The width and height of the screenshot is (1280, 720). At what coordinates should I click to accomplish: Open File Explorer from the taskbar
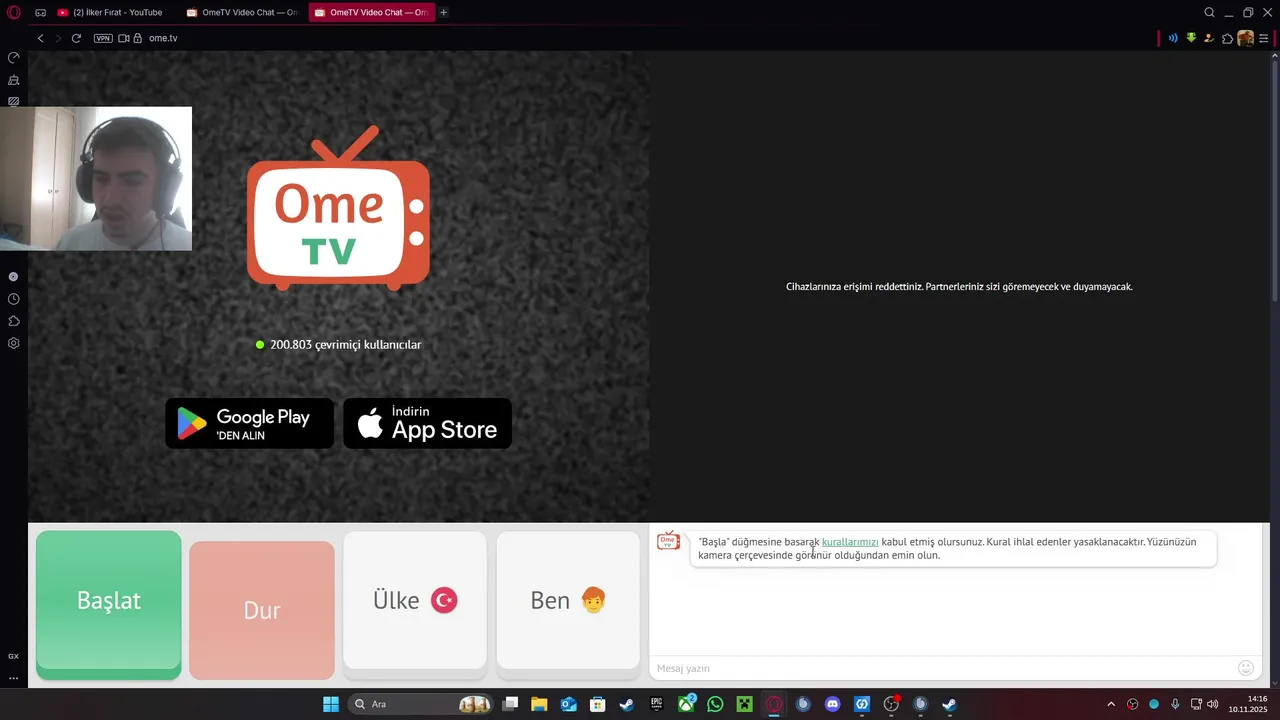click(539, 704)
